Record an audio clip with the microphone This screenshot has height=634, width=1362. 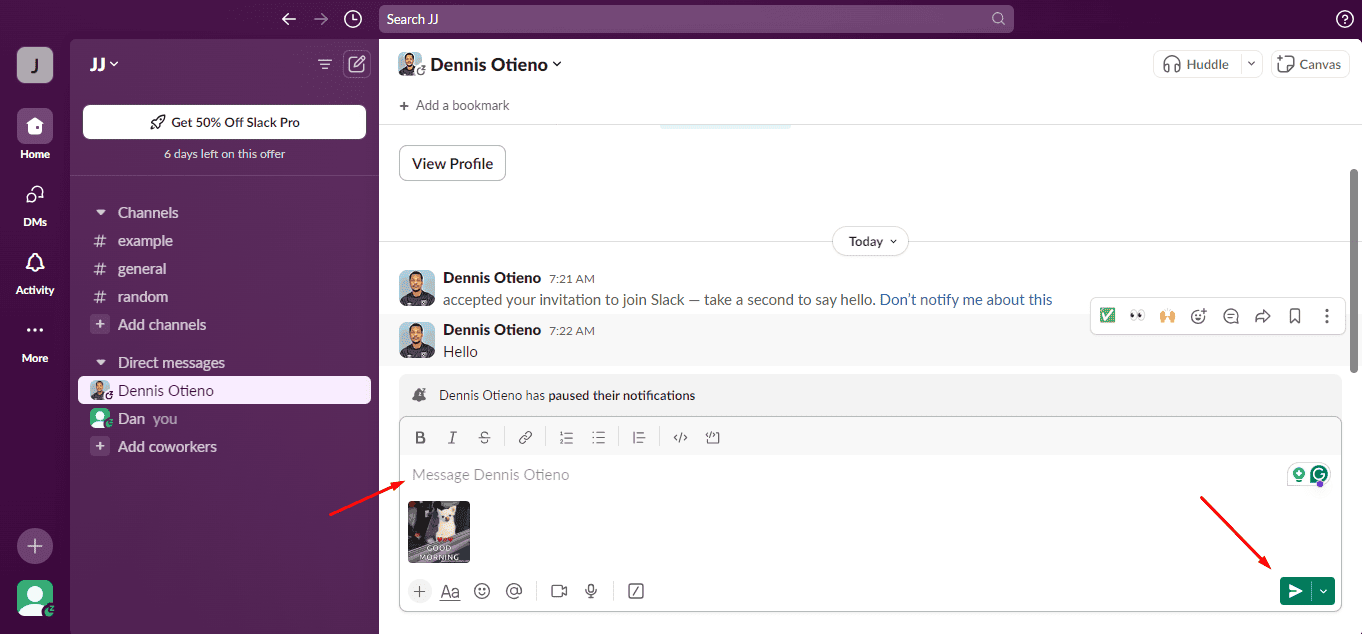coord(591,591)
